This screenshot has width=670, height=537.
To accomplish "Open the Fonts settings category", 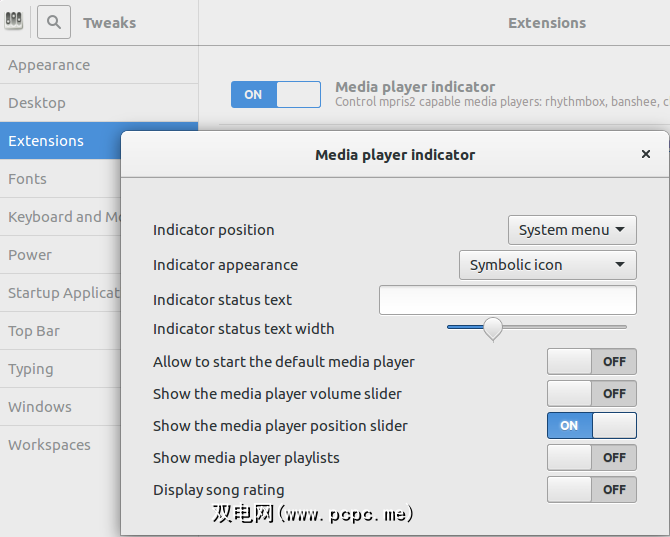I will pos(27,179).
